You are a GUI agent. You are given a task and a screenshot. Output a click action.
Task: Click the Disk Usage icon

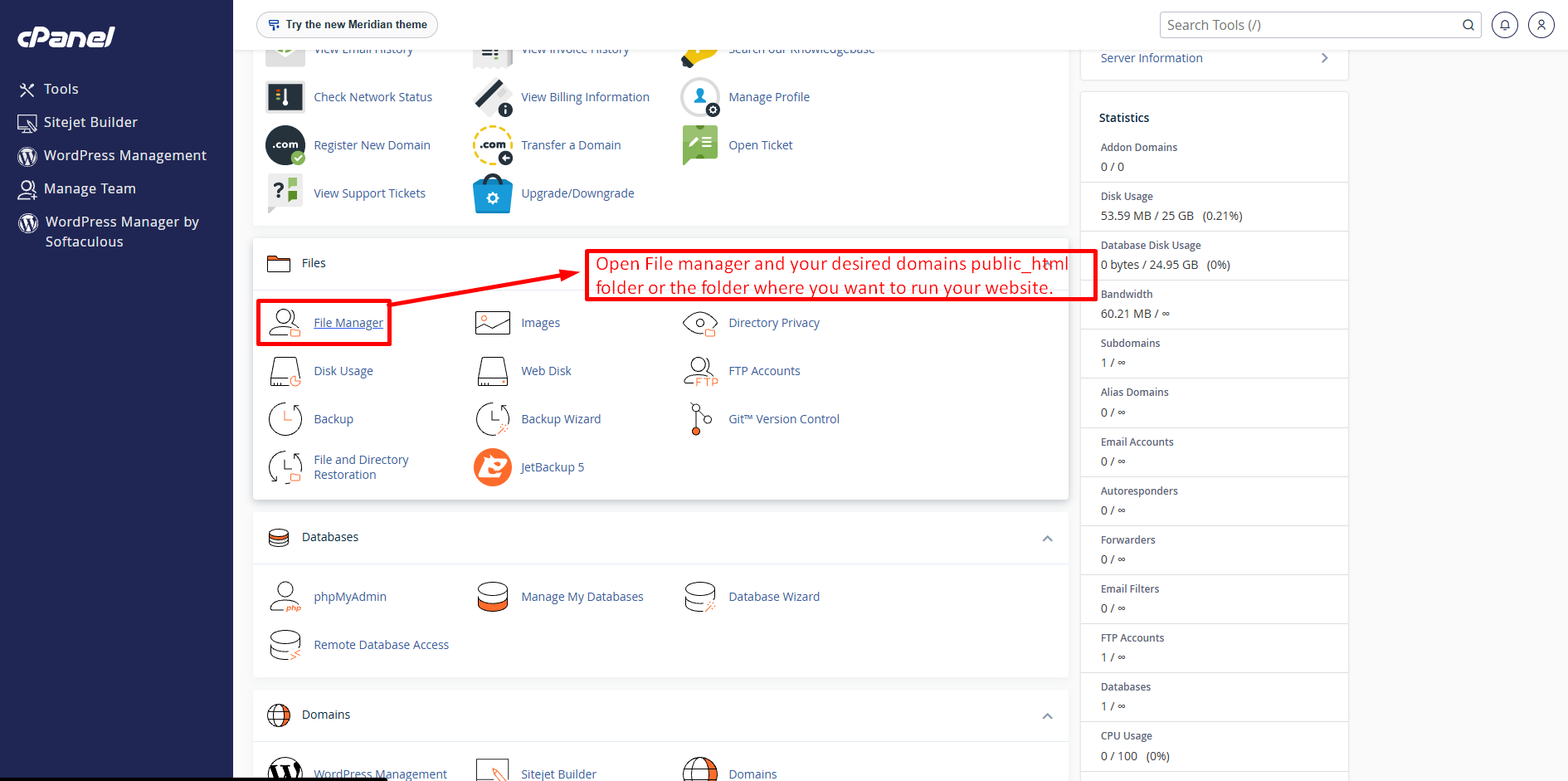pyautogui.click(x=285, y=371)
